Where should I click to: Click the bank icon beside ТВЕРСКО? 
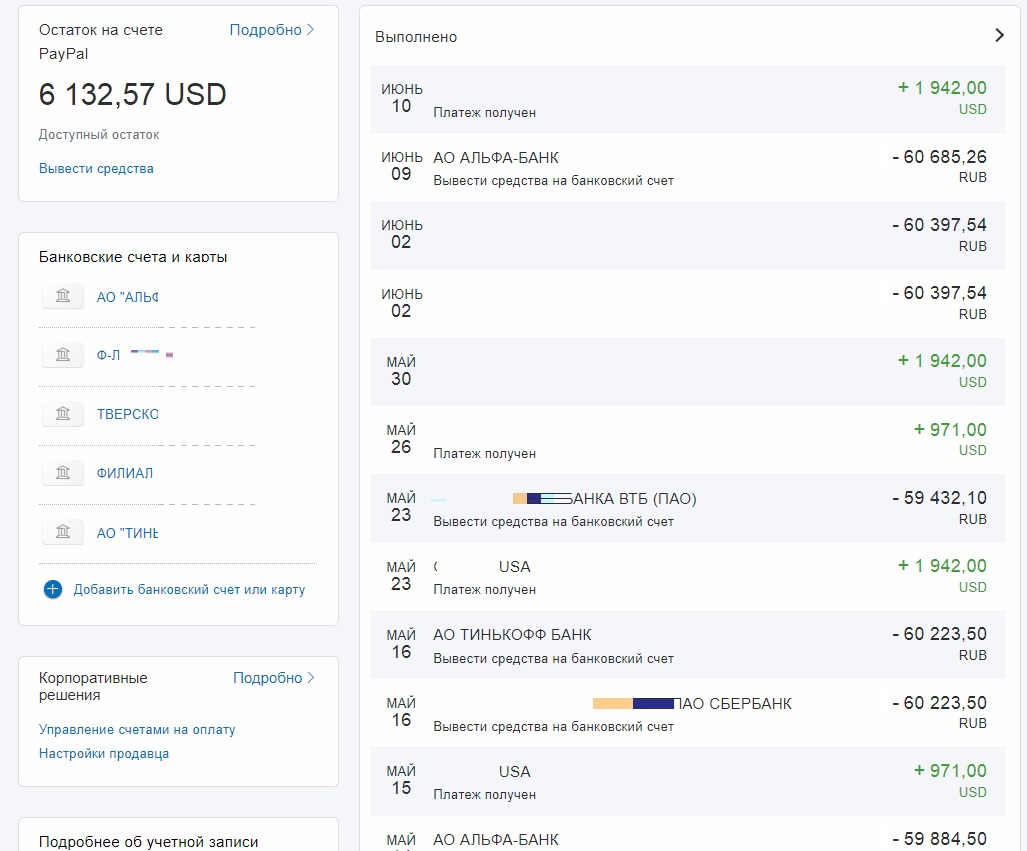[x=63, y=413]
